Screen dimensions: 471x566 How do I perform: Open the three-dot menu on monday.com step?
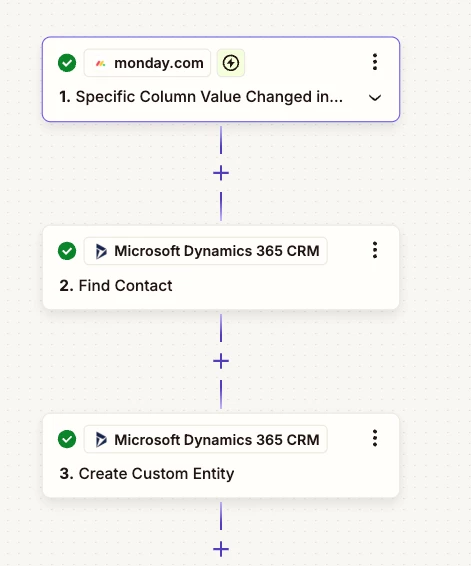click(375, 62)
